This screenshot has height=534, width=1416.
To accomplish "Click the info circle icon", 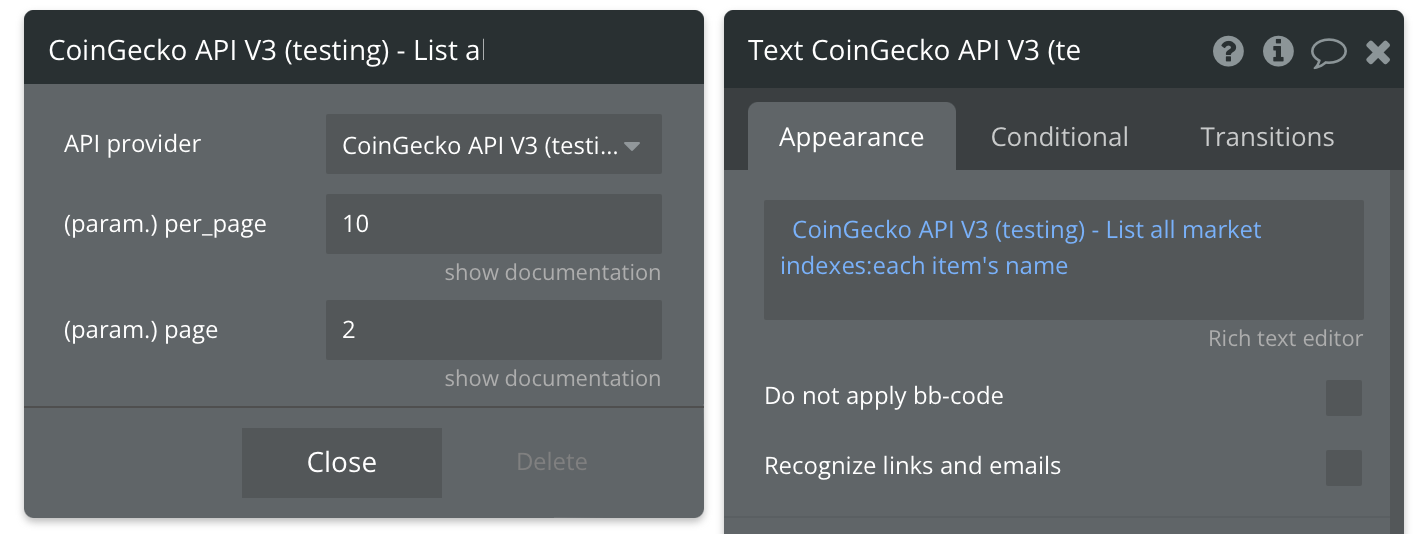I will [1278, 51].
